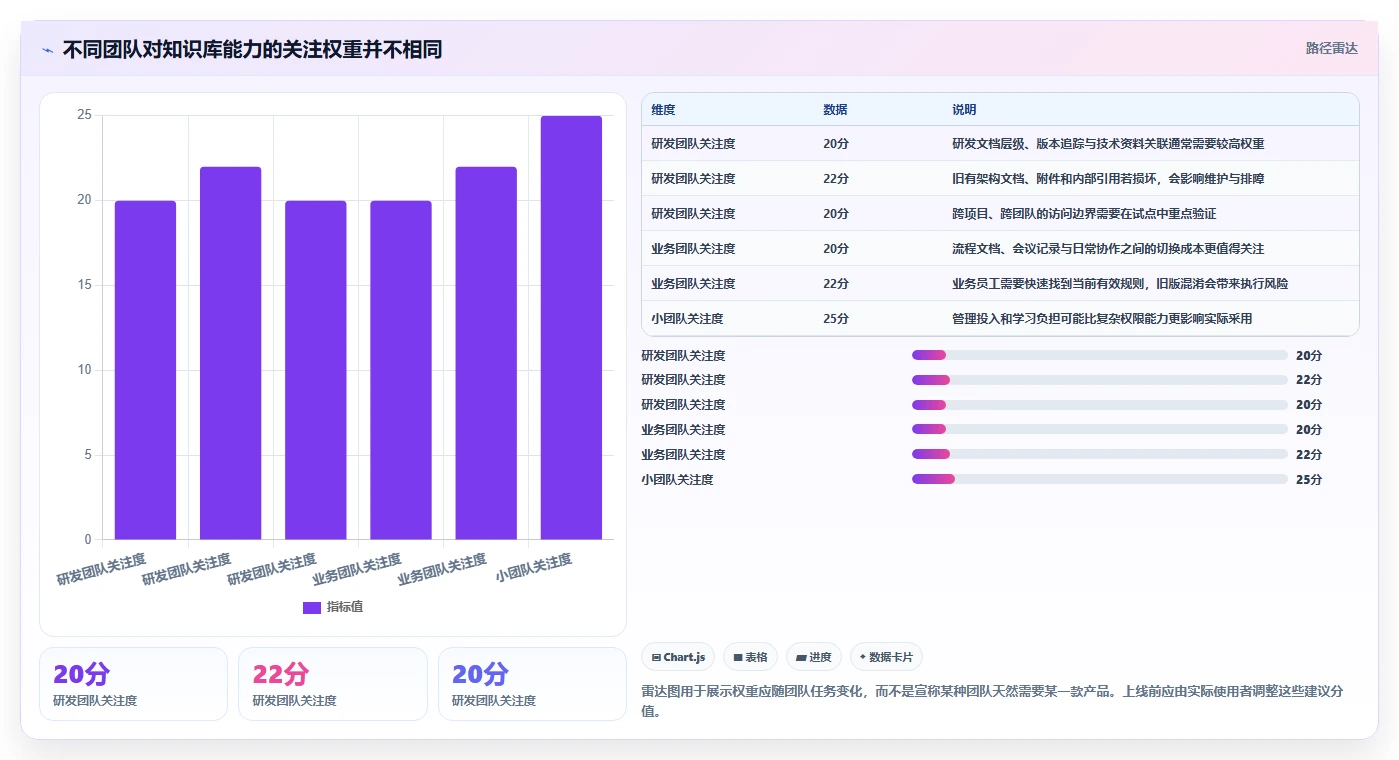Click the tallest bar for 小团队关注度
The height and width of the screenshot is (760, 1399).
pos(571,328)
